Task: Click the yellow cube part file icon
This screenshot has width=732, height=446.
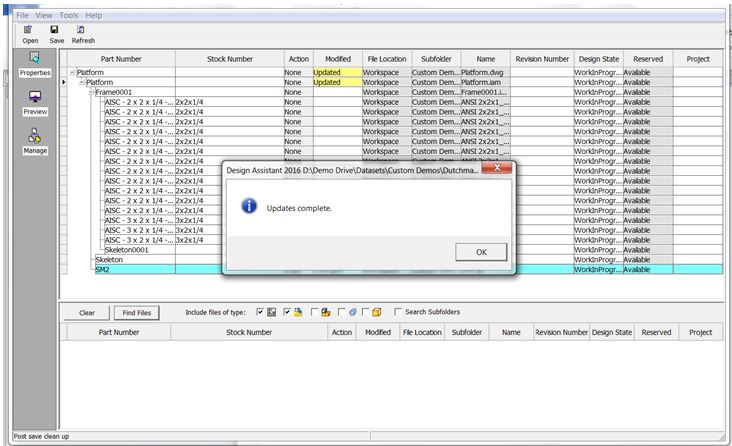Action: click(377, 312)
